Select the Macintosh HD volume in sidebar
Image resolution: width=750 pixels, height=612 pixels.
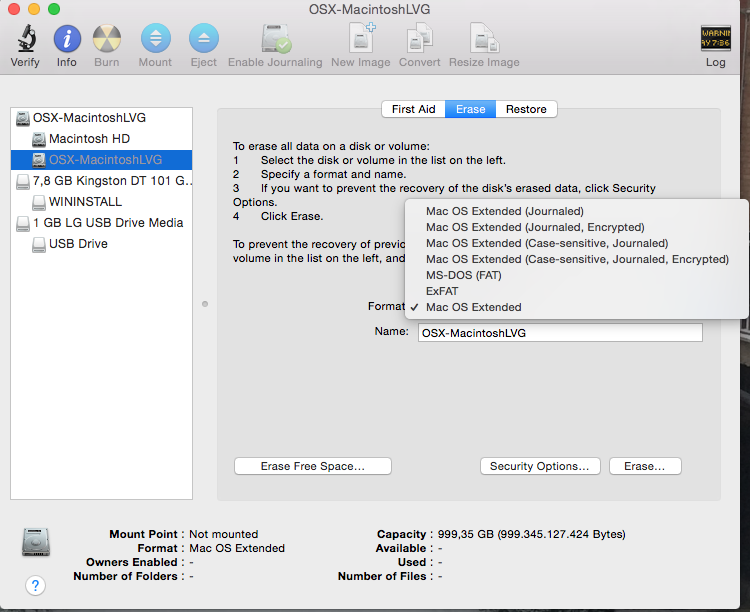[89, 138]
